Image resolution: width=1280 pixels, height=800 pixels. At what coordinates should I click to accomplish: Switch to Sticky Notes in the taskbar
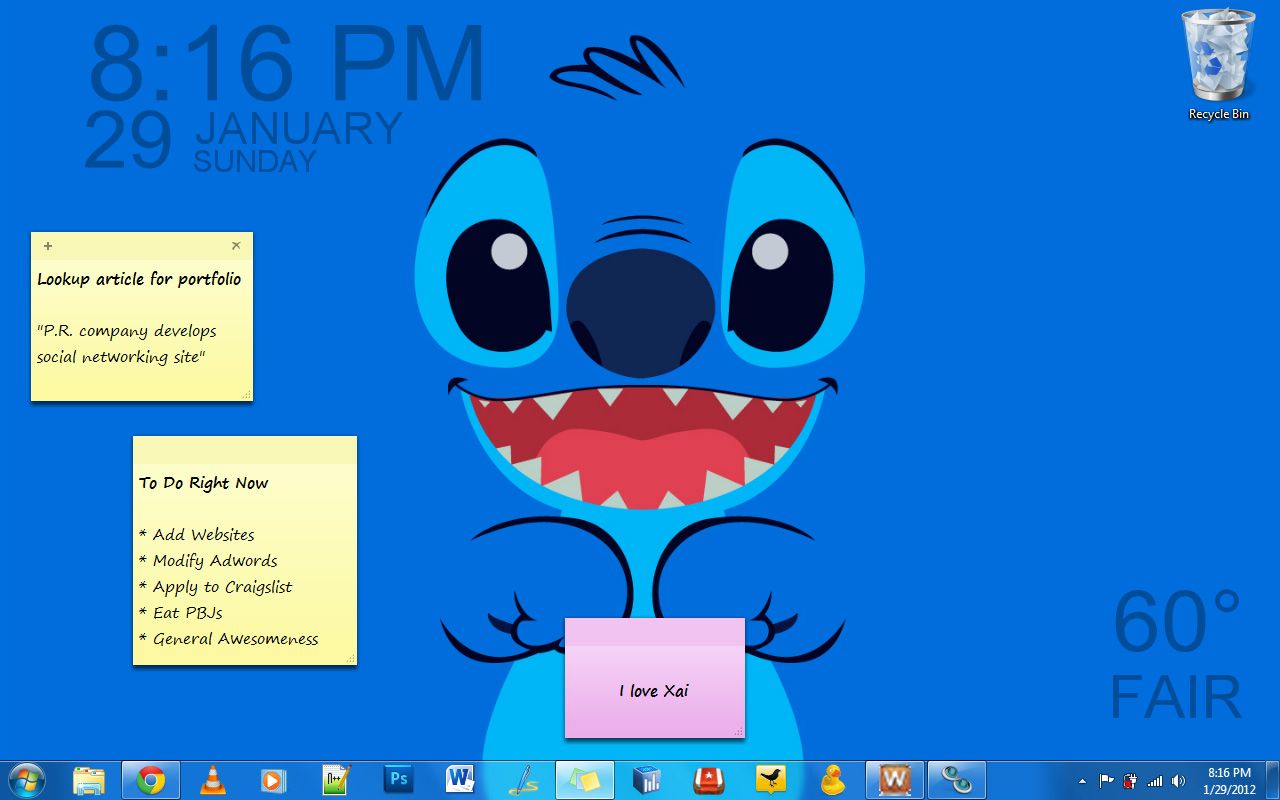[x=585, y=779]
